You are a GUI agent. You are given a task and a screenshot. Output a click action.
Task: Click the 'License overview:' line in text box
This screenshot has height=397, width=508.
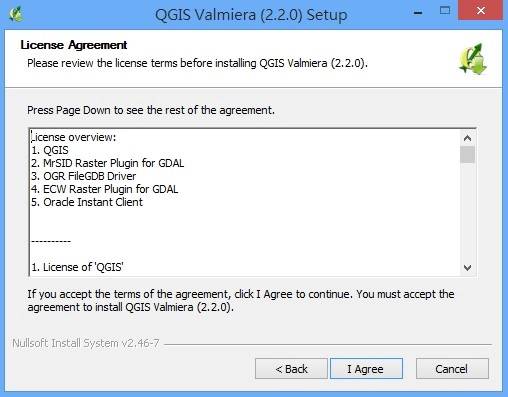tap(74, 137)
